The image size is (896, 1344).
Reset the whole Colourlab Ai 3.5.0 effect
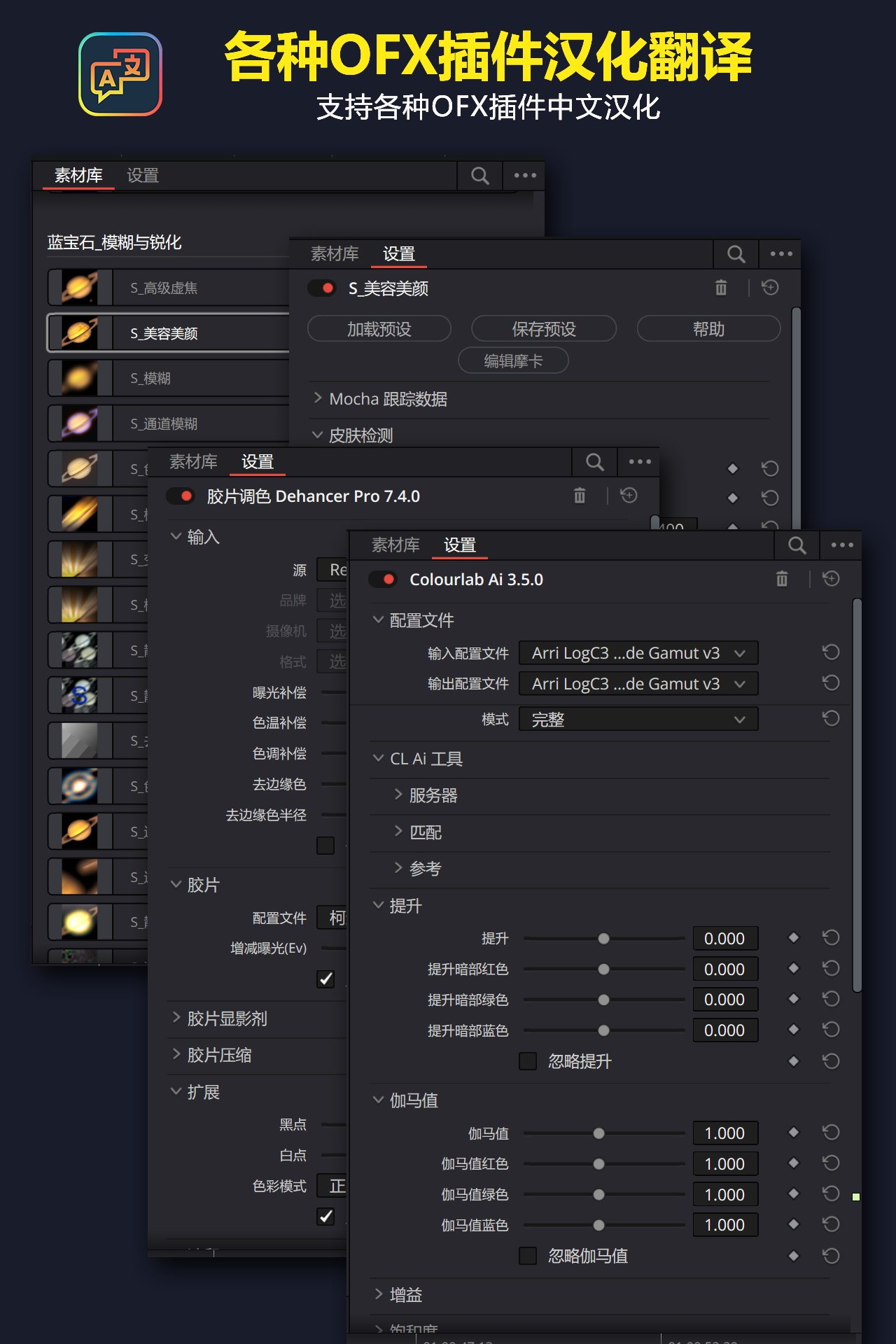pos(831,579)
